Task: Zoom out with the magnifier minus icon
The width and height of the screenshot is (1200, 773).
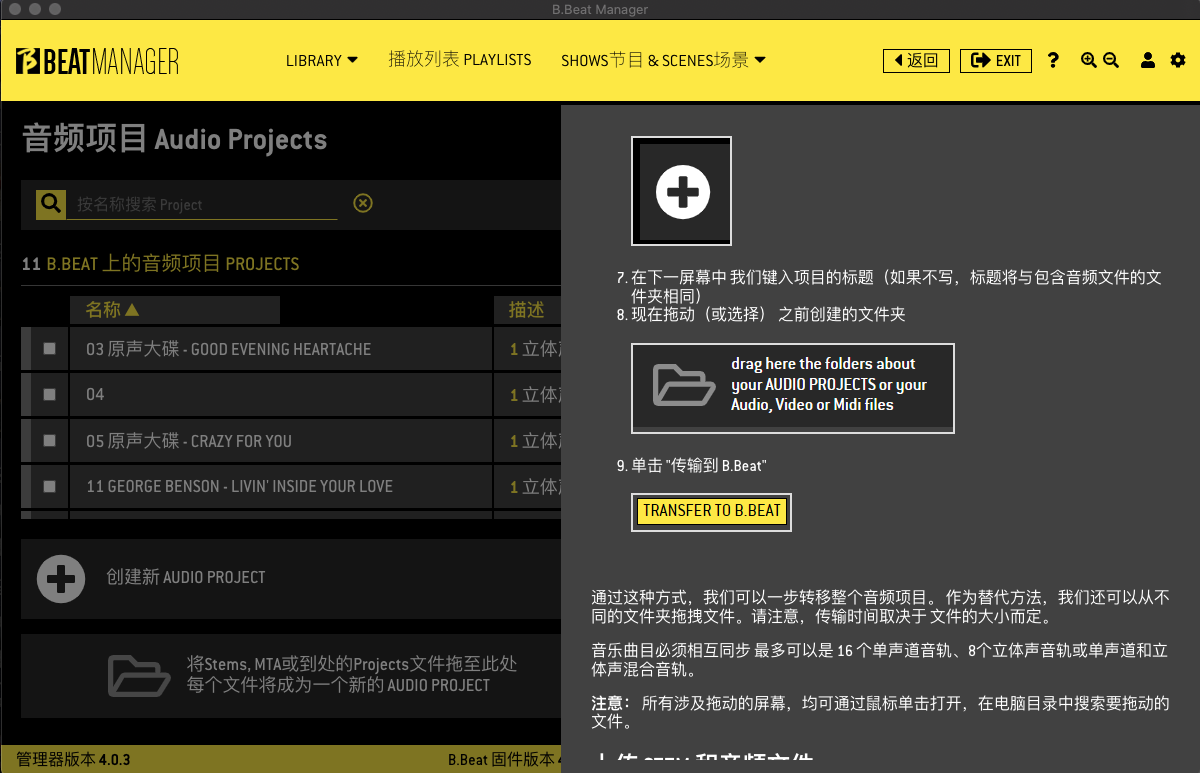Action: pyautogui.click(x=1111, y=60)
